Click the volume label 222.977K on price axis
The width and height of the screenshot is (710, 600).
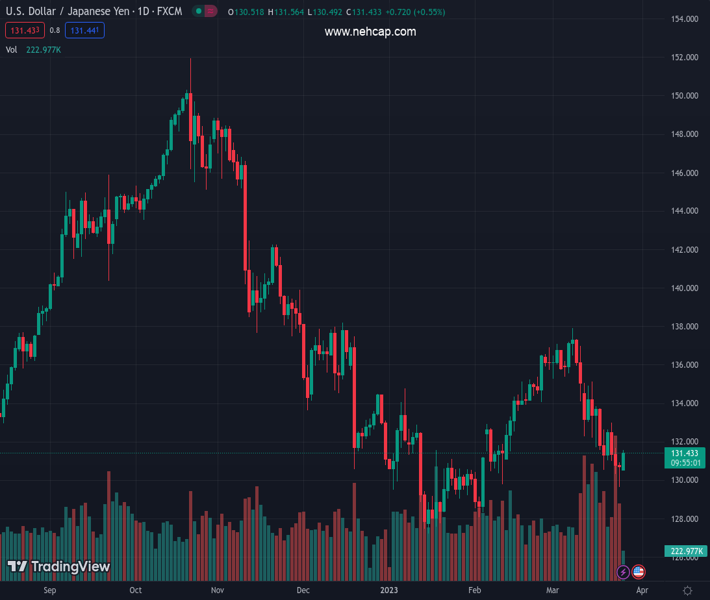point(685,551)
